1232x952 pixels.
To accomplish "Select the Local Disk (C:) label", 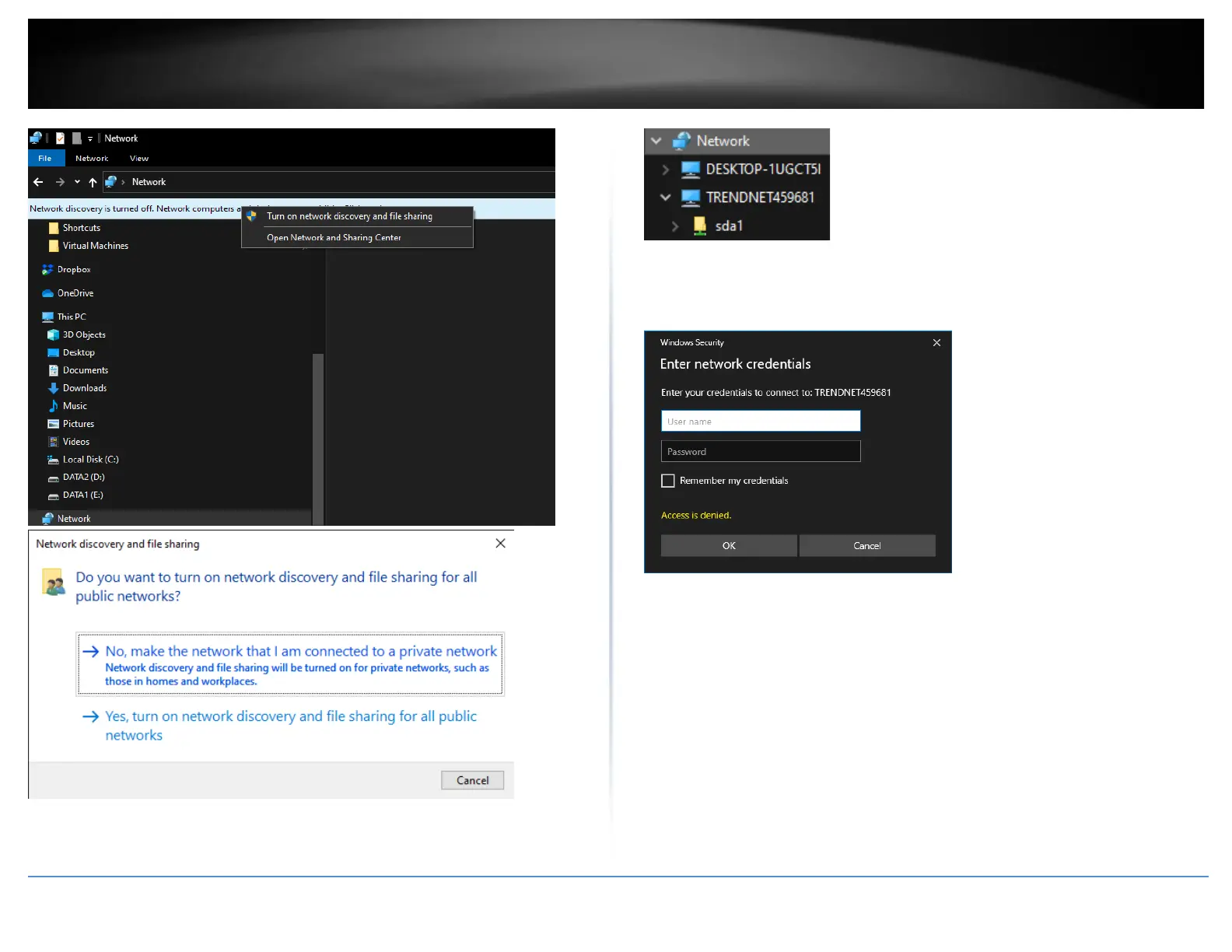I will 91,460.
